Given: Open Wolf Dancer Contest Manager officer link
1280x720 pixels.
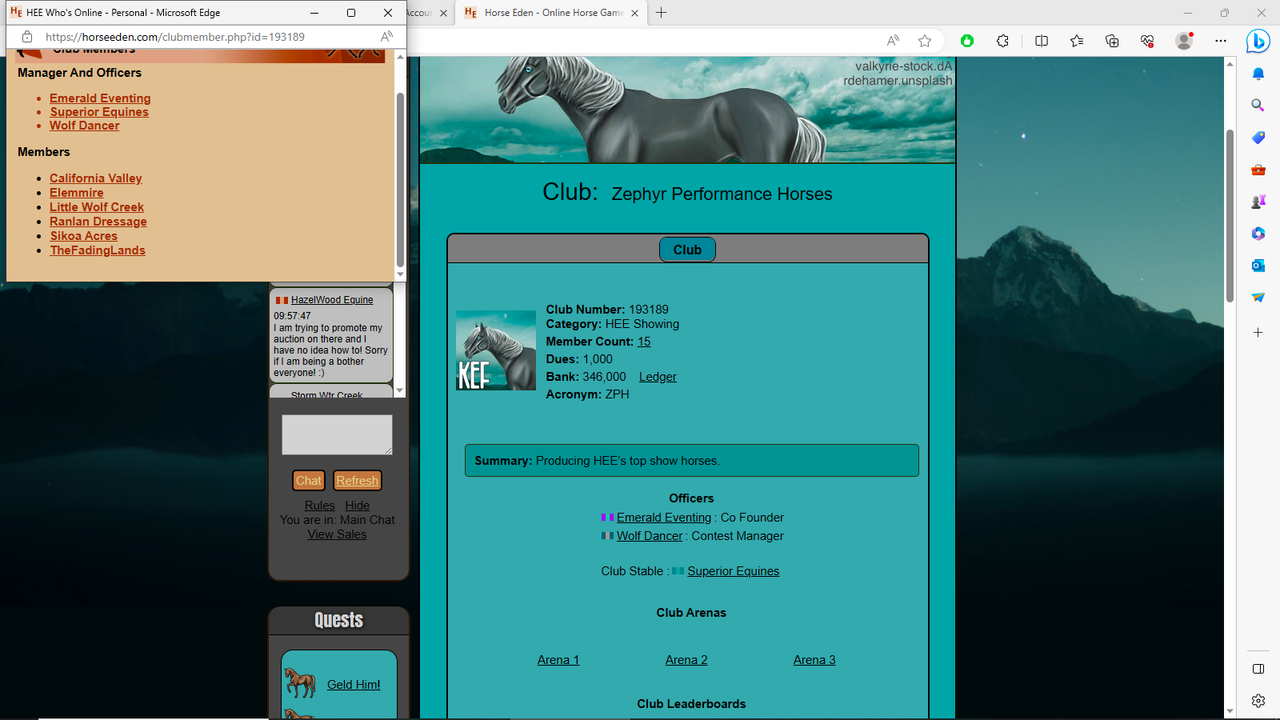Looking at the screenshot, I should click(649, 536).
